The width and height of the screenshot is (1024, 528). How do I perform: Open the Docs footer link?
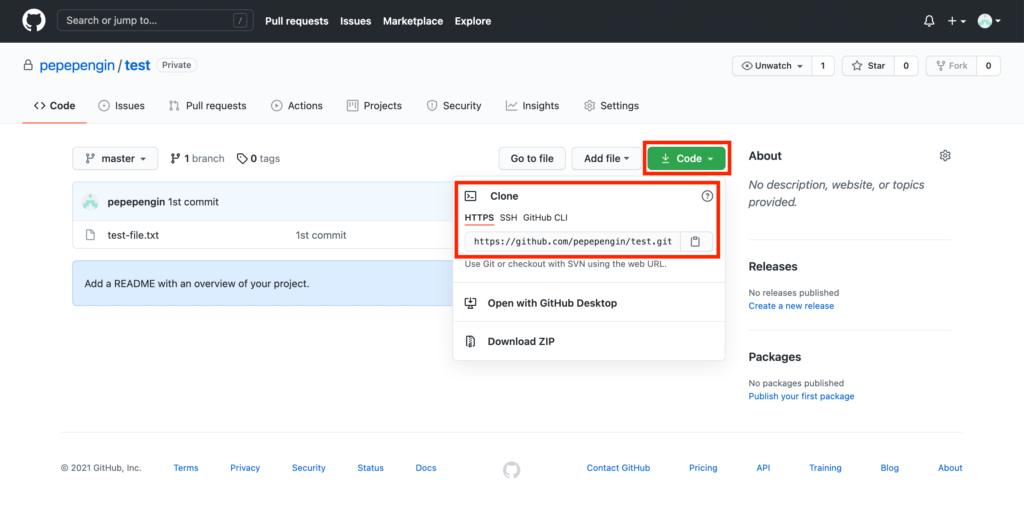click(x=426, y=468)
